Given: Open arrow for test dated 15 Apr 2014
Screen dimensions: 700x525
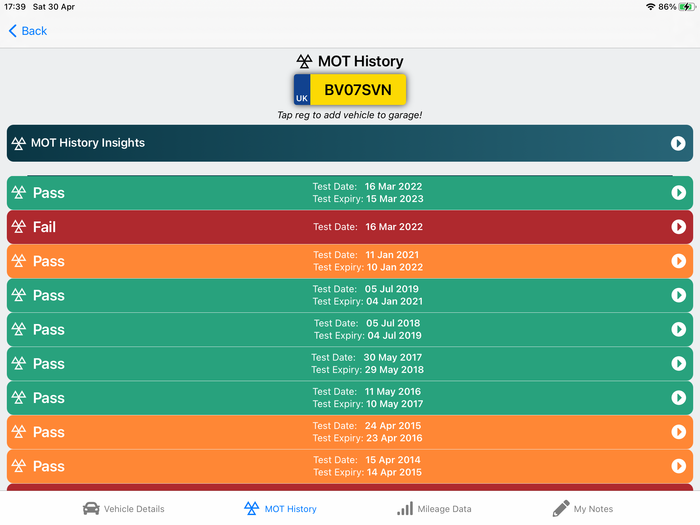Looking at the screenshot, I should [678, 466].
